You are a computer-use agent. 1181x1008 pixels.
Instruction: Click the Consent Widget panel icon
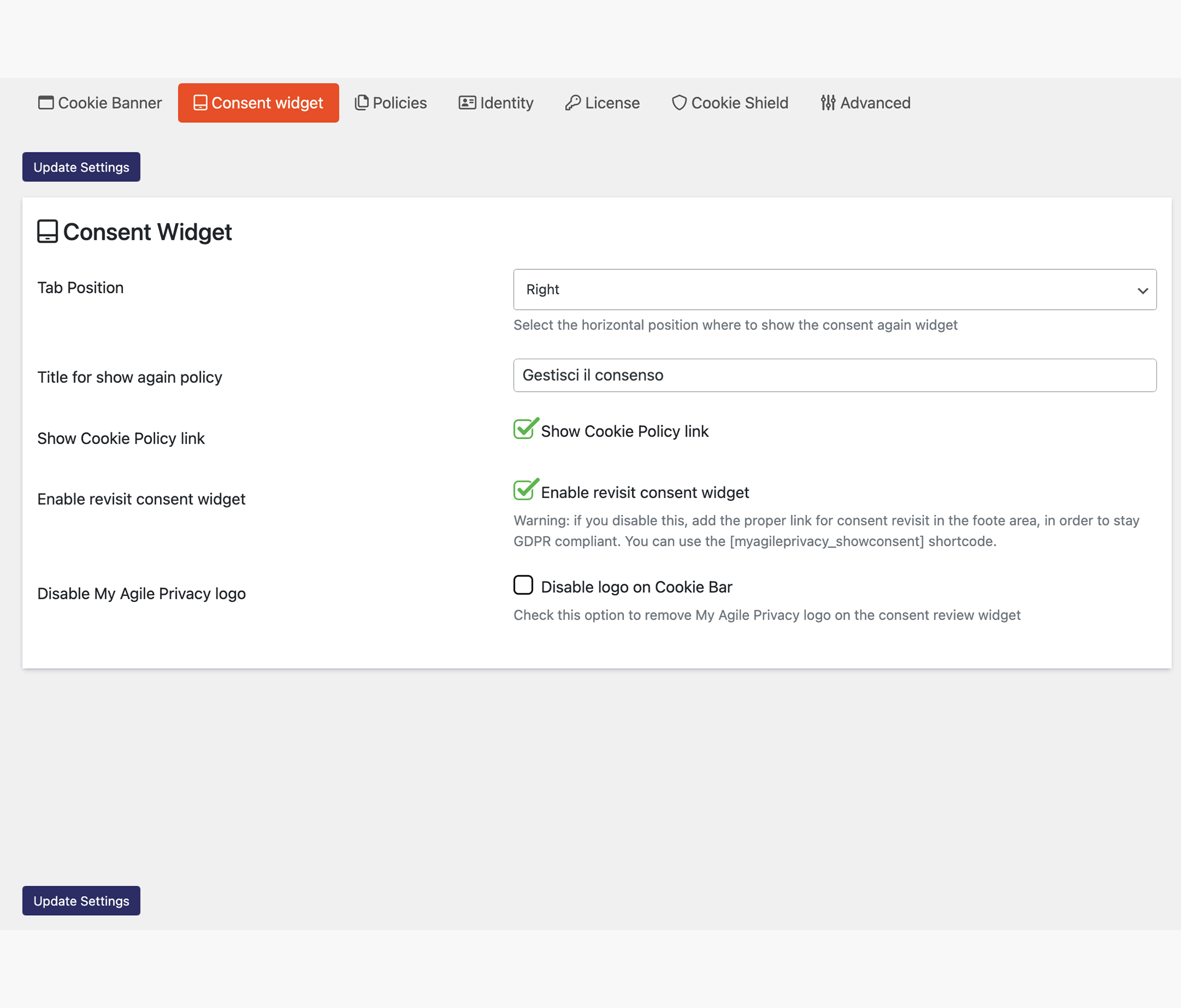pos(48,231)
